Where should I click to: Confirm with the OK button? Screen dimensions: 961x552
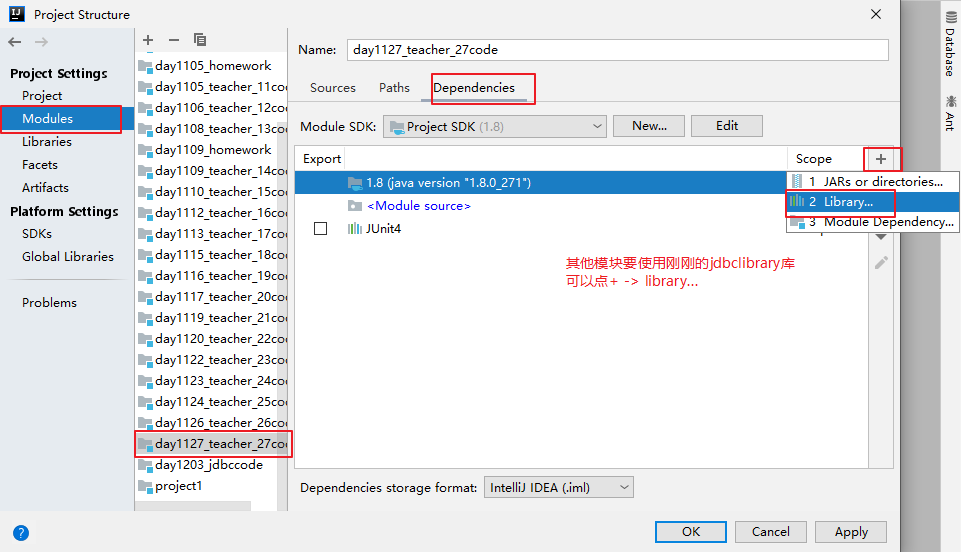(691, 532)
